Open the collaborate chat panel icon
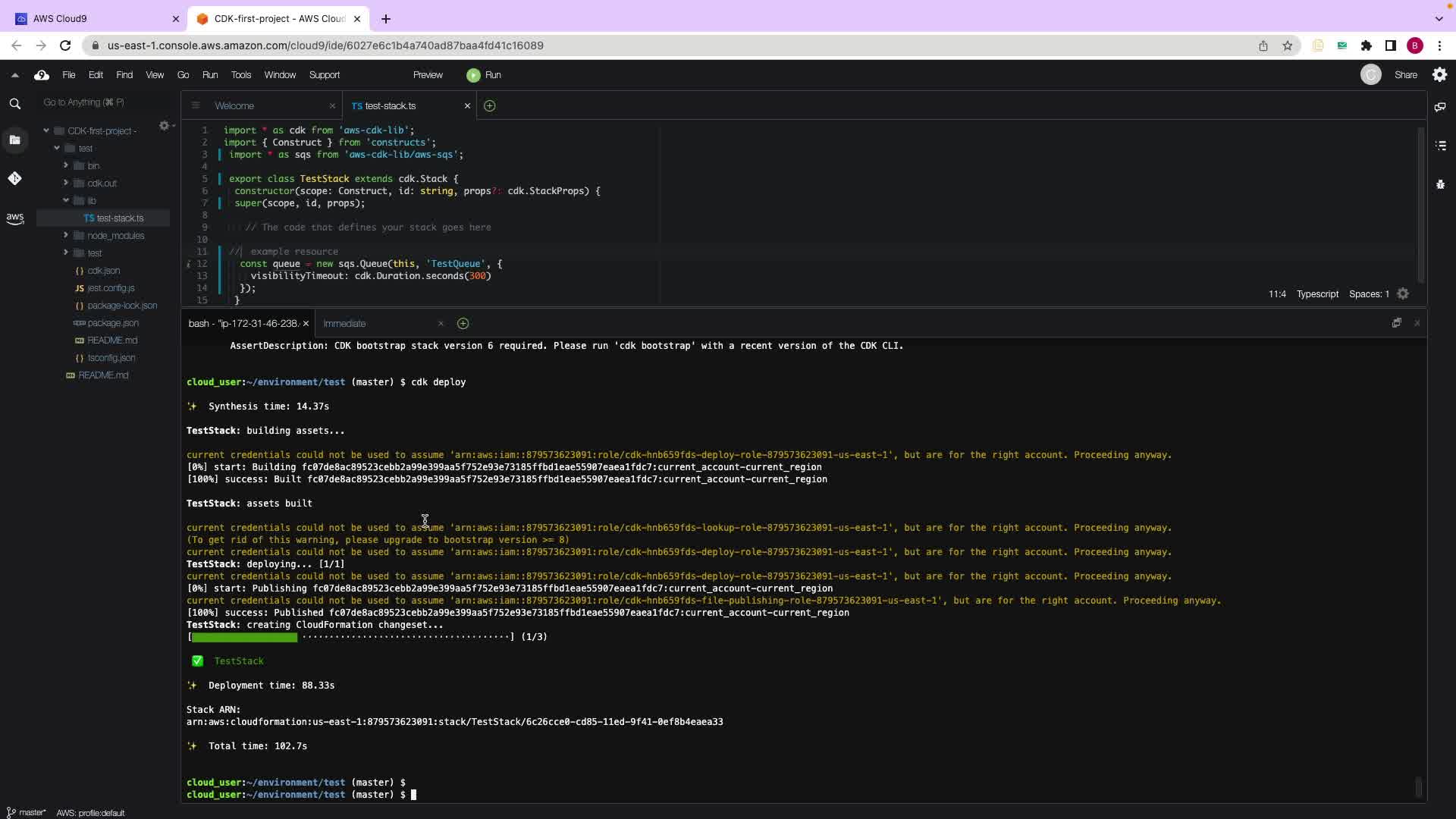This screenshot has height=819, width=1456. pos(1440,107)
